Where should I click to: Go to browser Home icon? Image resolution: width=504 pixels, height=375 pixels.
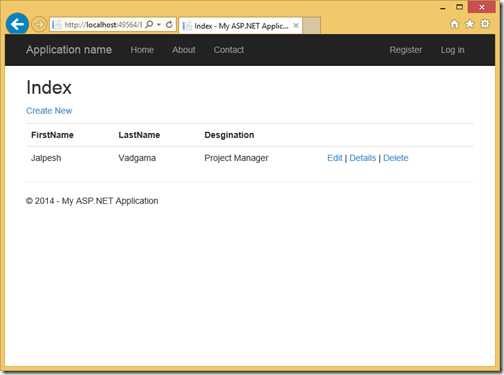pyautogui.click(x=454, y=24)
